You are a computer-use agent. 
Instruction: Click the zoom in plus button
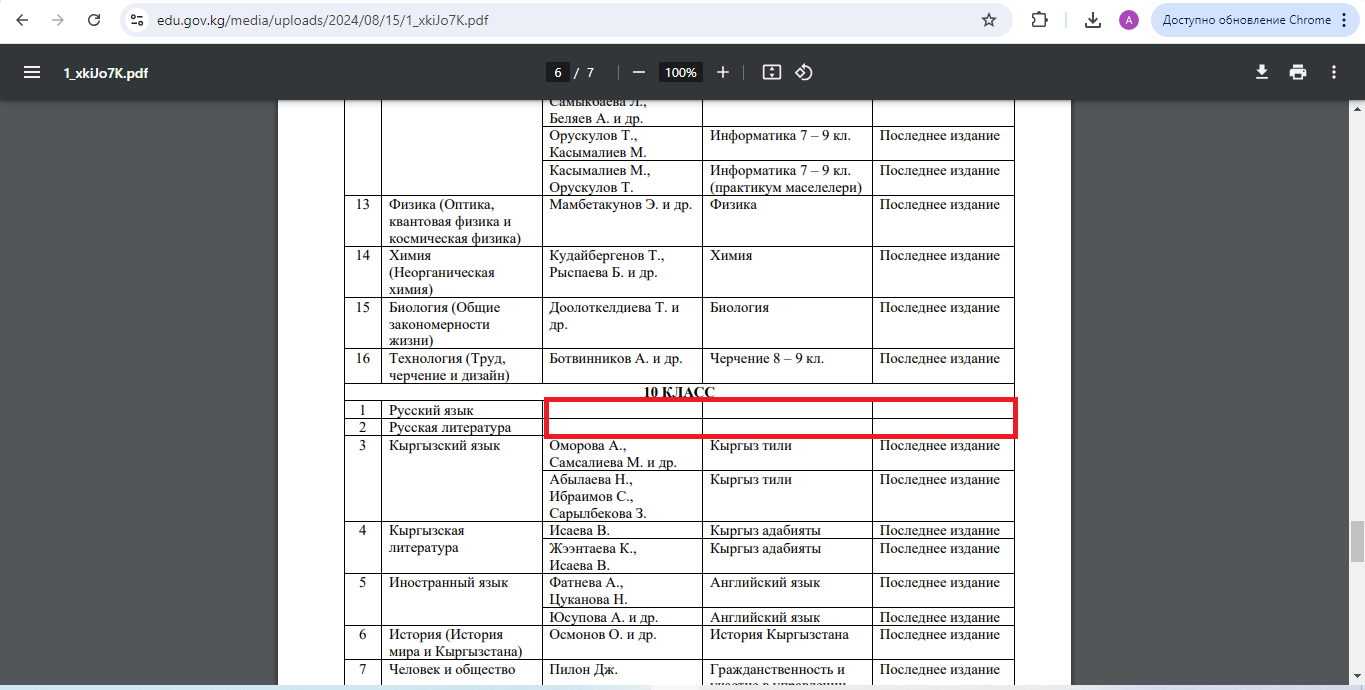coord(723,72)
